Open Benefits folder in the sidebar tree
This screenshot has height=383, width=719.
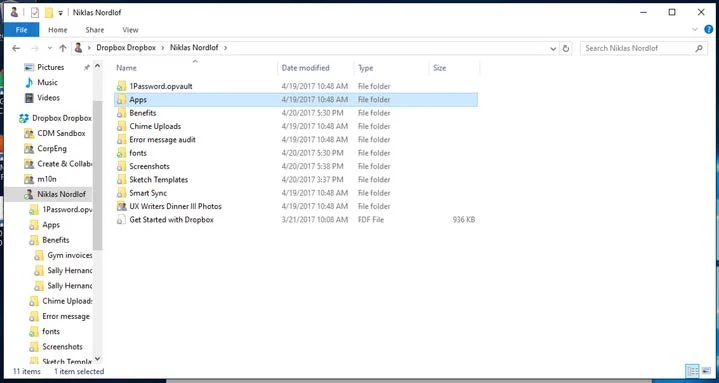pyautogui.click(x=55, y=240)
